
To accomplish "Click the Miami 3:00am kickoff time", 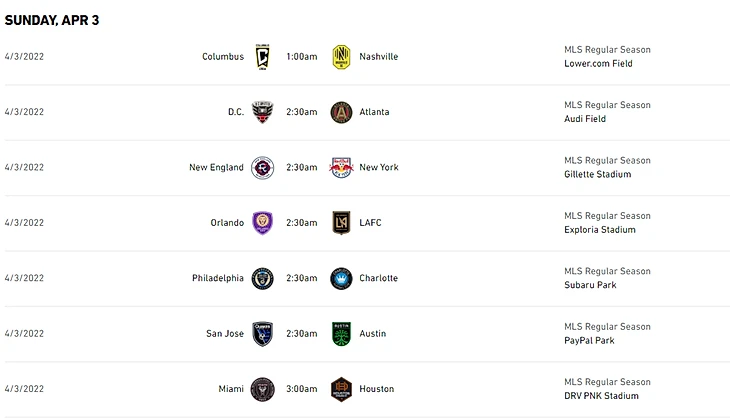I will (301, 389).
